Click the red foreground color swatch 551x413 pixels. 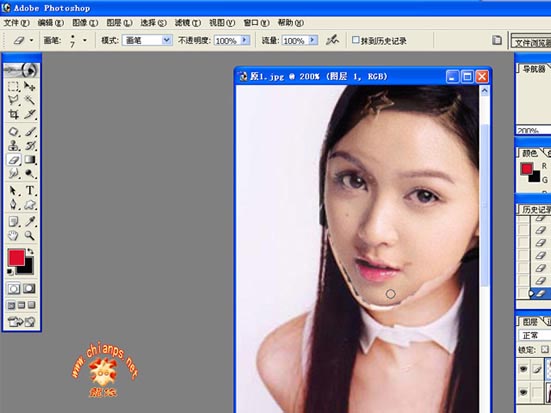point(16,258)
